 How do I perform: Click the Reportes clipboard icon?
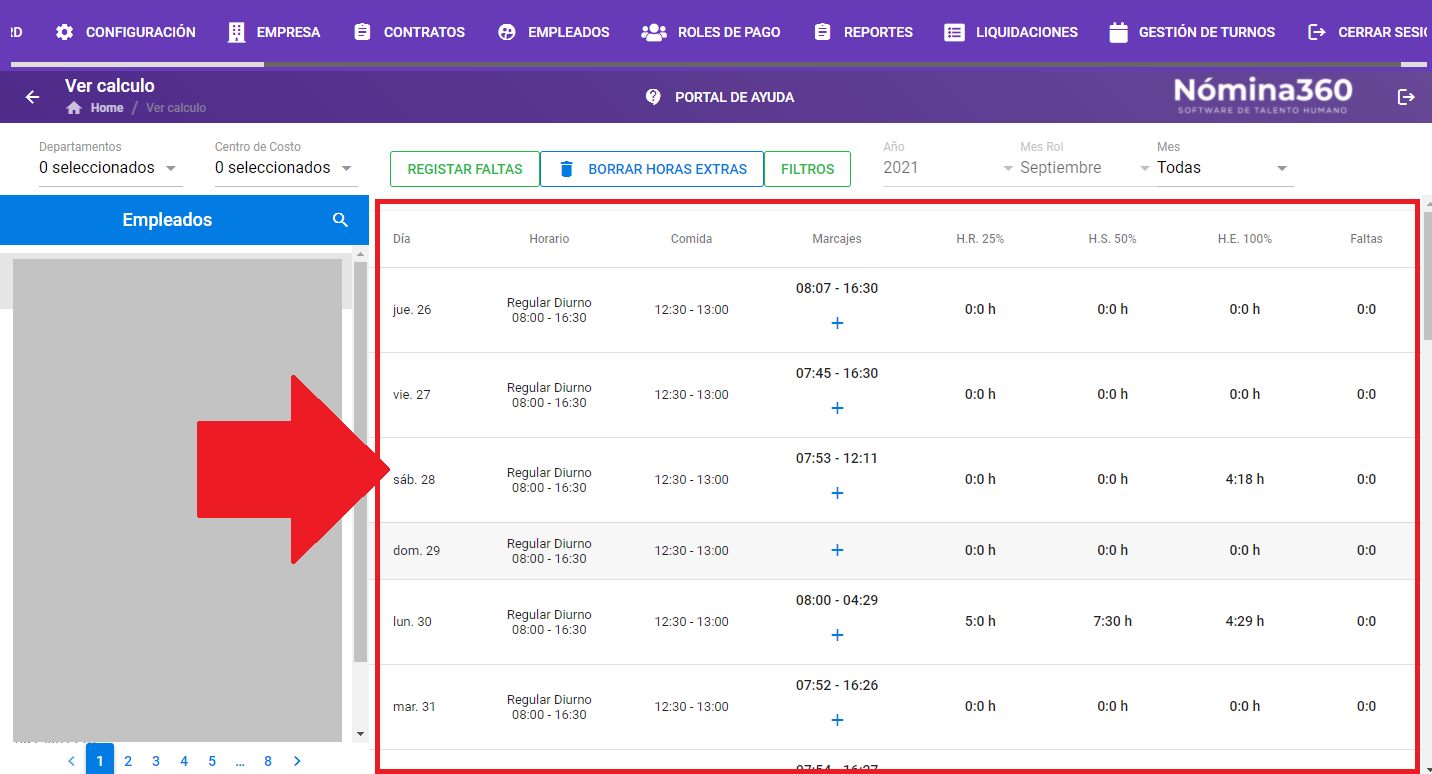822,32
